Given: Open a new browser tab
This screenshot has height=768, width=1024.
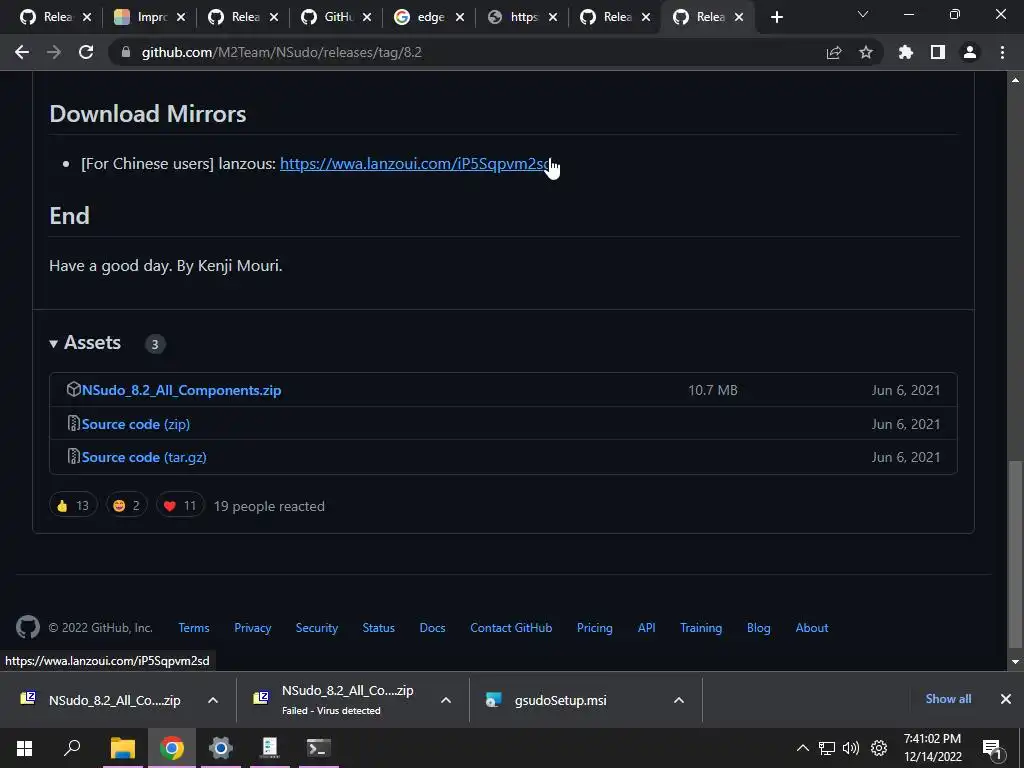Looking at the screenshot, I should 776,18.
